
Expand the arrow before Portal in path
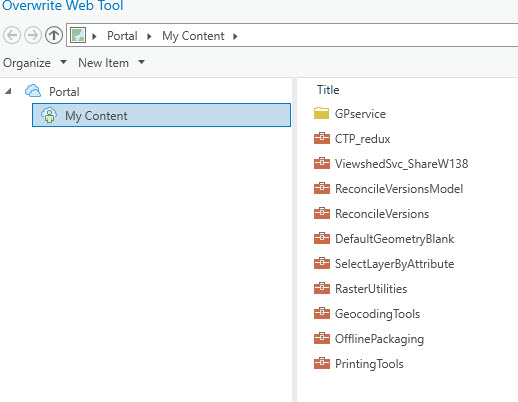pos(94,36)
